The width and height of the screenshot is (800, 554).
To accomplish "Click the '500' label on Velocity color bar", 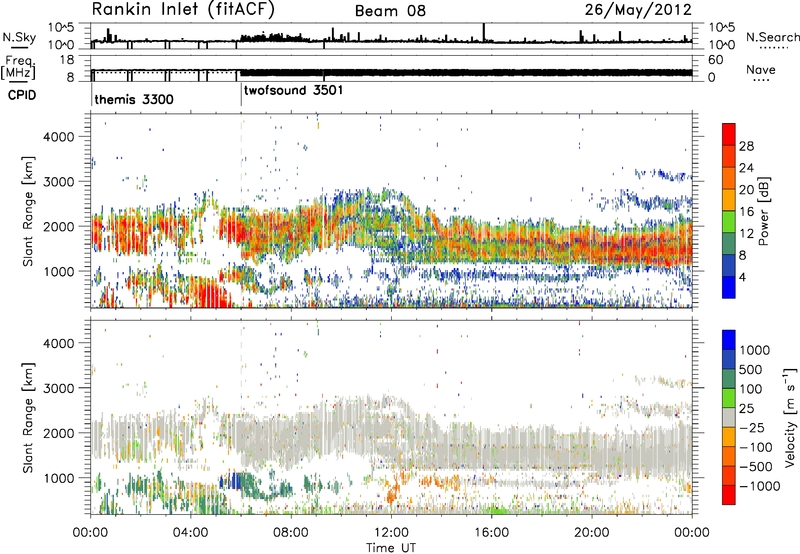I will (752, 369).
